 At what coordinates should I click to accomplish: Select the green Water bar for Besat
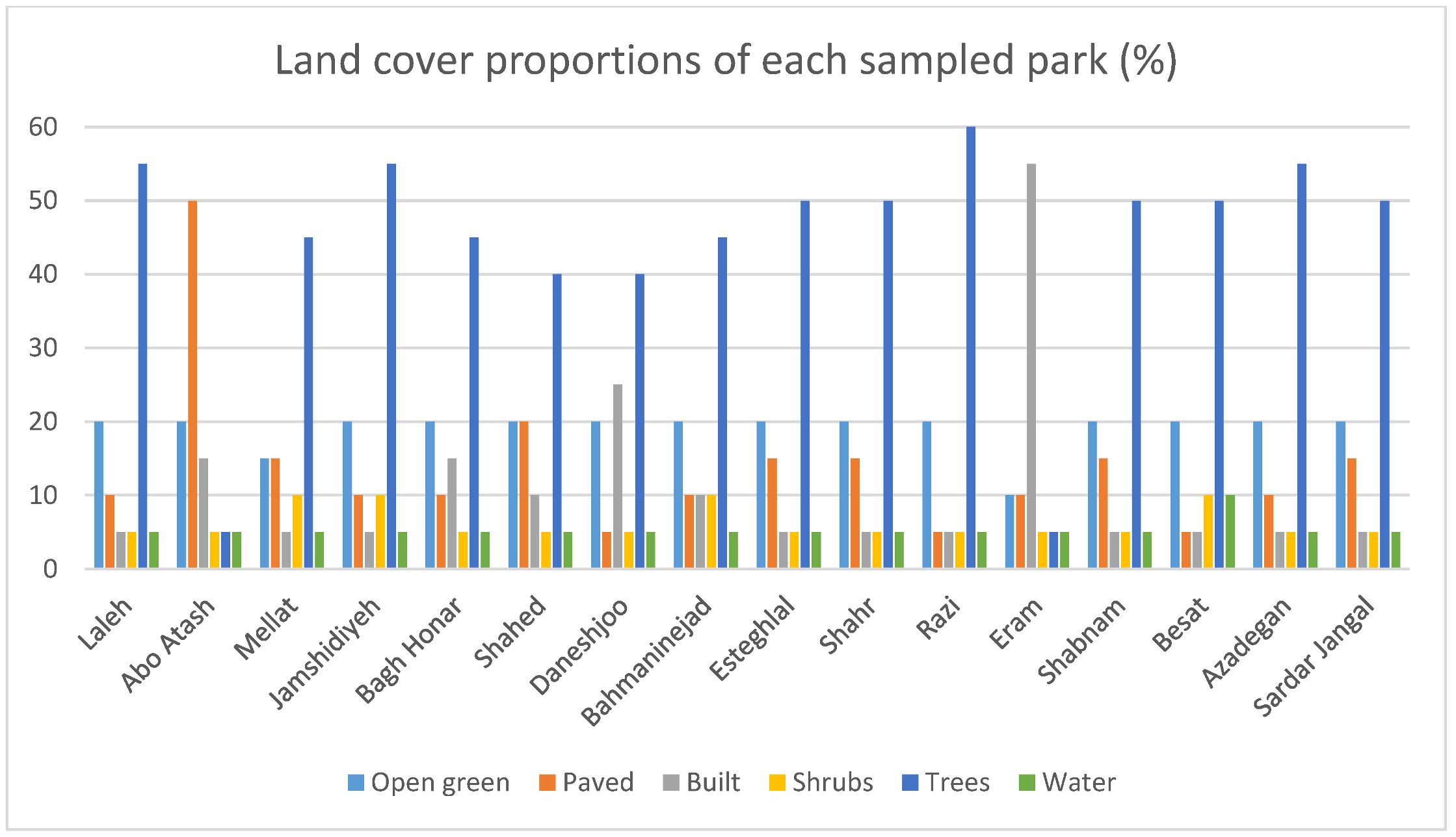point(1230,532)
